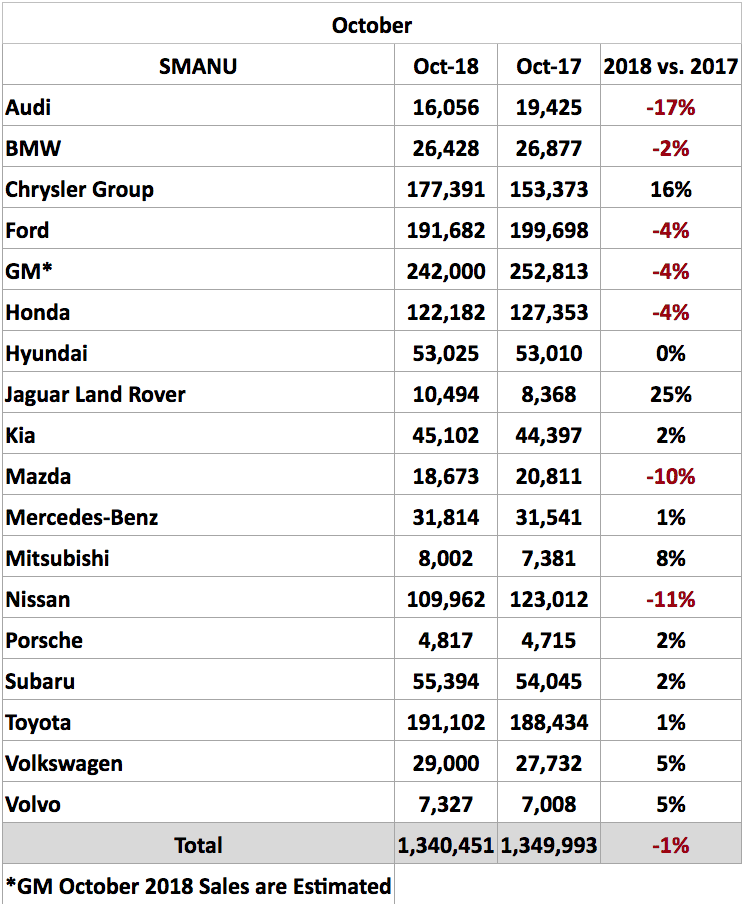Click Nissan's Oct-18 value 109,962
The width and height of the screenshot is (745, 907).
(x=446, y=599)
